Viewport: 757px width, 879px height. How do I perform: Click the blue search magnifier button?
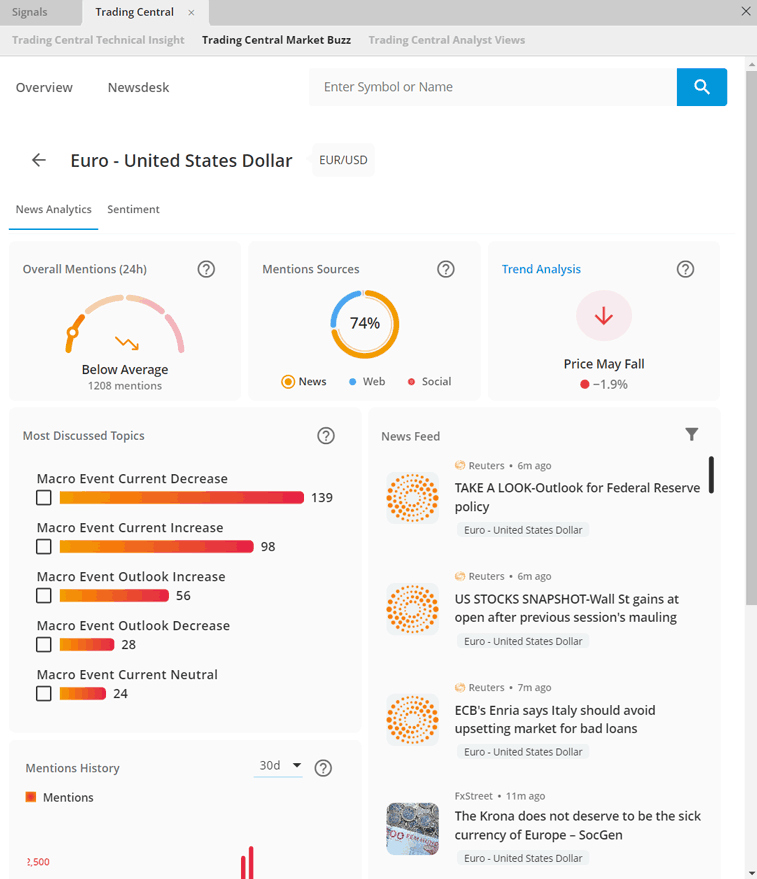(x=701, y=87)
